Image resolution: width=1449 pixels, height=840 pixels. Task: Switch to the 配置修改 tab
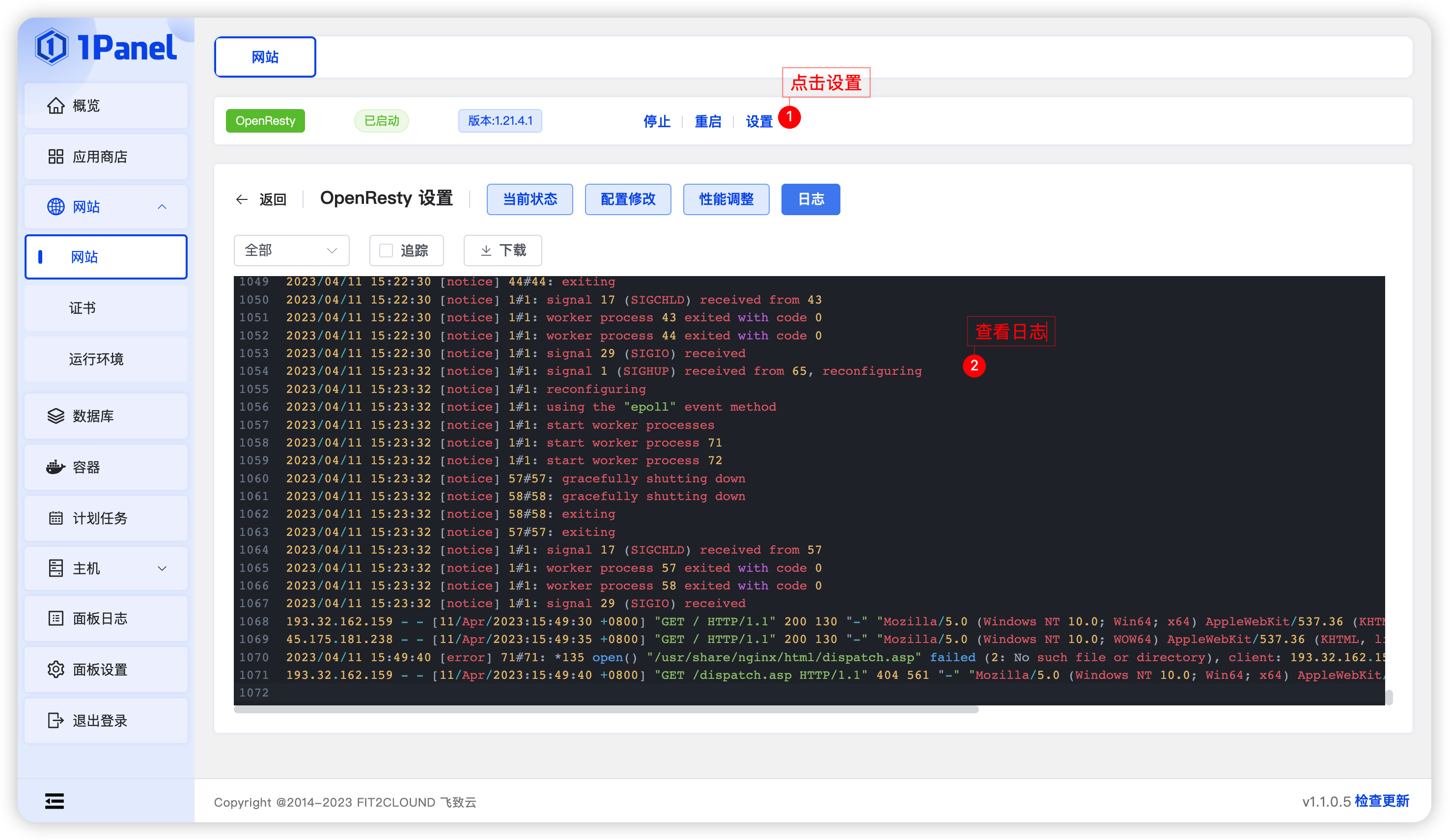[627, 199]
